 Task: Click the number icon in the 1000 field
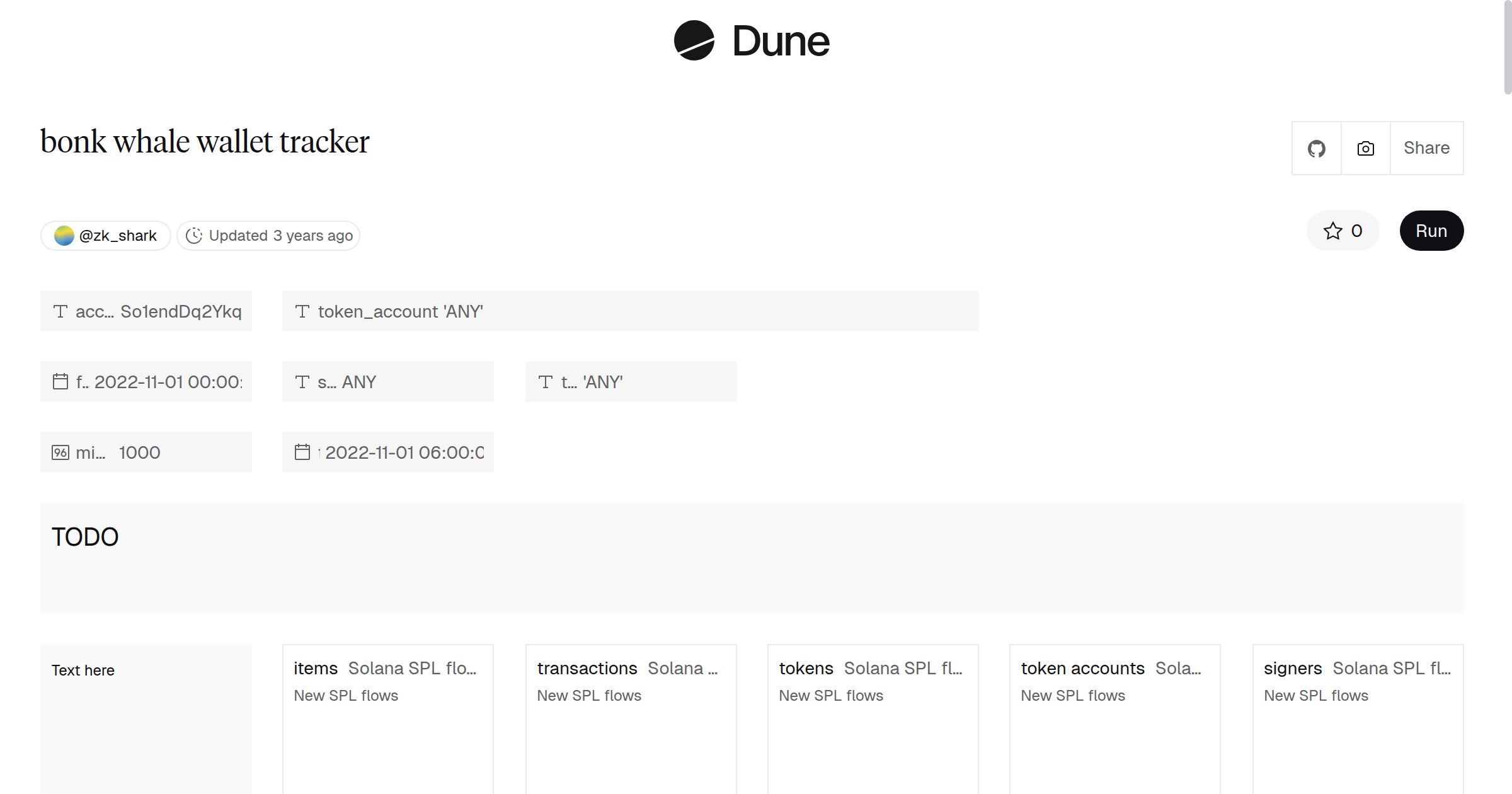[x=60, y=452]
